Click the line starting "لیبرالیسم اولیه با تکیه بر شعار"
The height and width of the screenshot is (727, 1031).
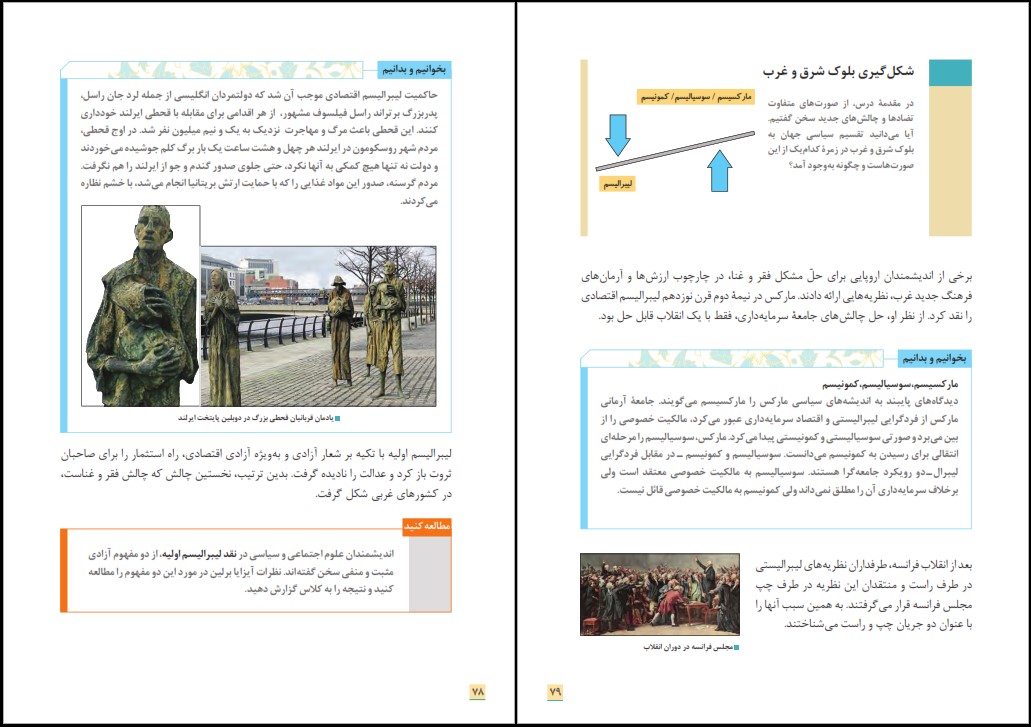[256, 454]
